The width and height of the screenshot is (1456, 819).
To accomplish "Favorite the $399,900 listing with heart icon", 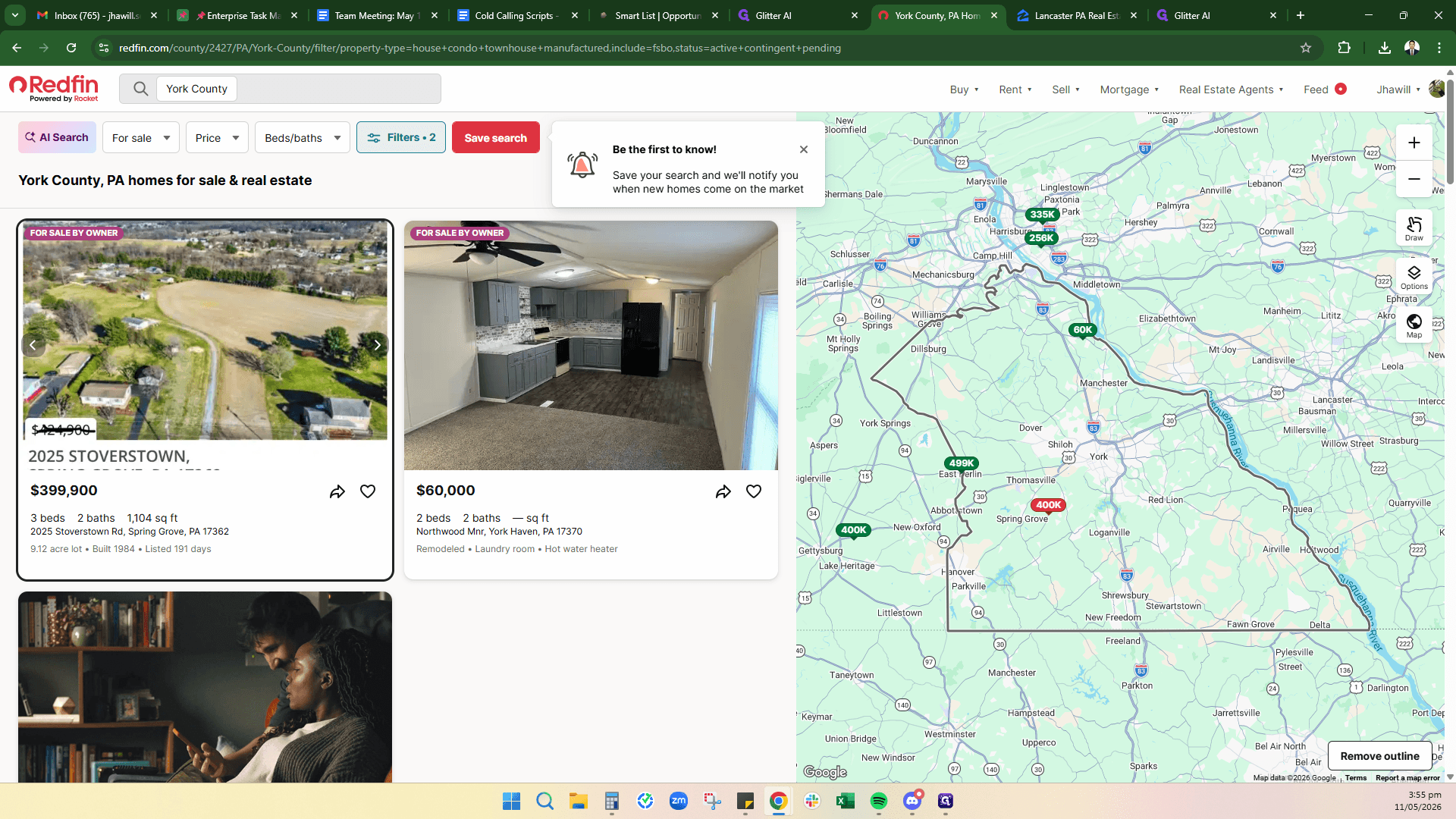I will pos(368,491).
